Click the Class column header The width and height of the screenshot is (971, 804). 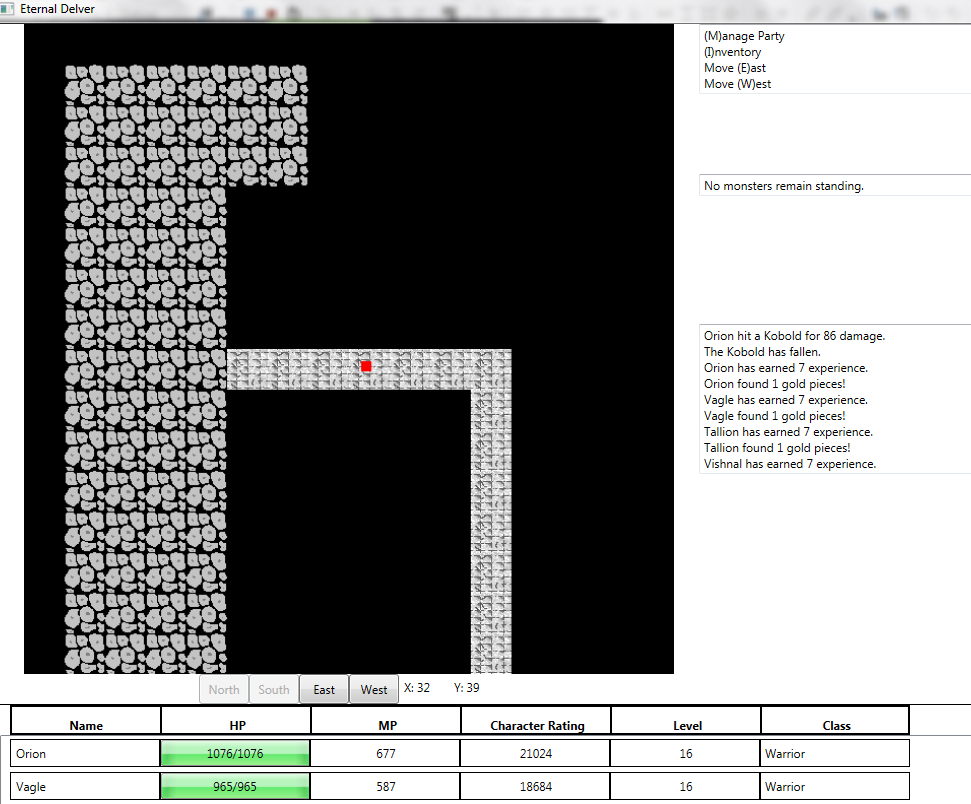836,725
